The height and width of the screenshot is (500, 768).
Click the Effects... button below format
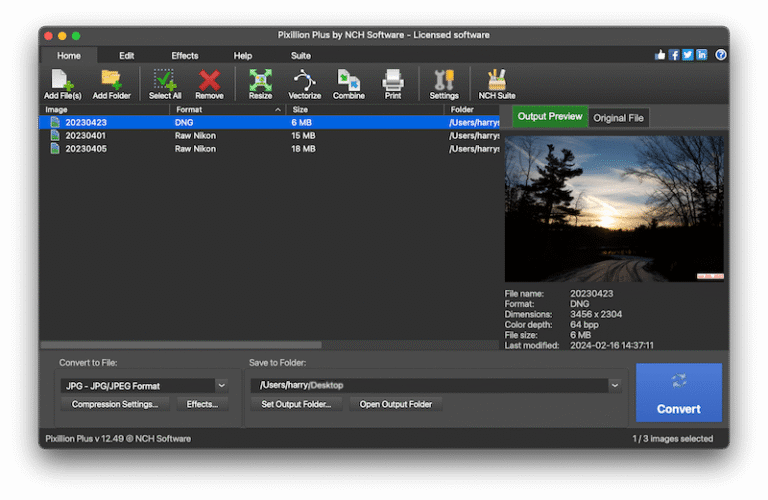tap(202, 405)
